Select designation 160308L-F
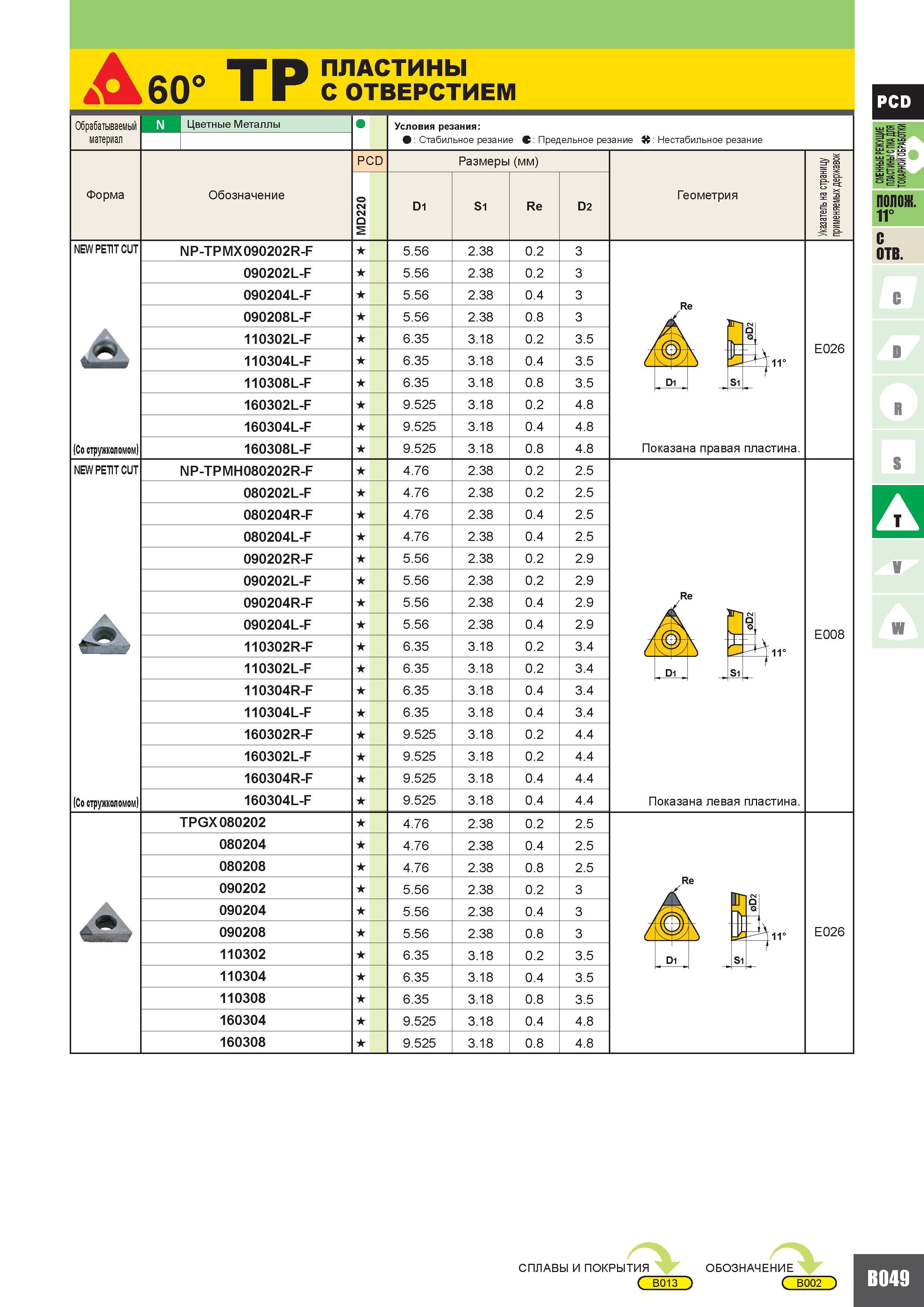 (278, 449)
